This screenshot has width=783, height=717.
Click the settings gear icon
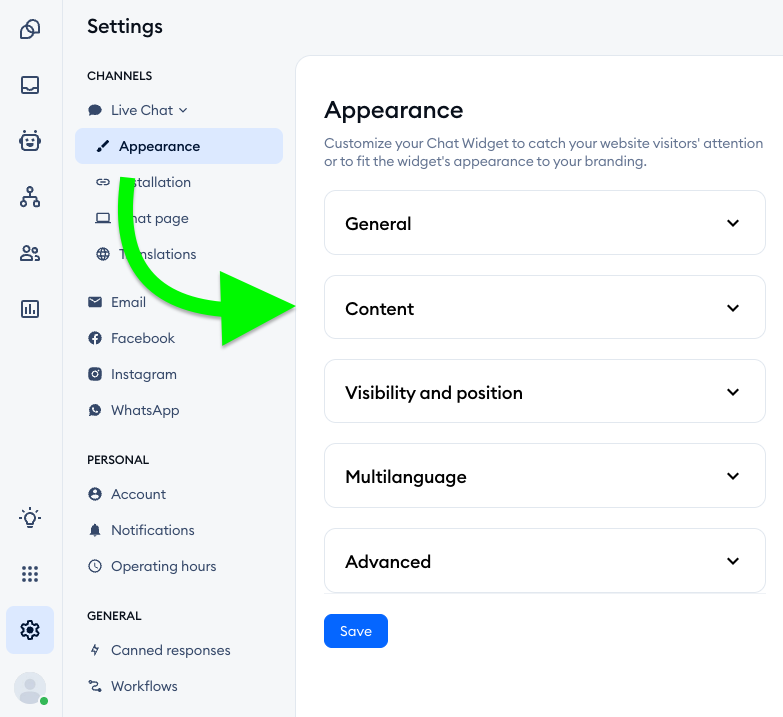[30, 630]
